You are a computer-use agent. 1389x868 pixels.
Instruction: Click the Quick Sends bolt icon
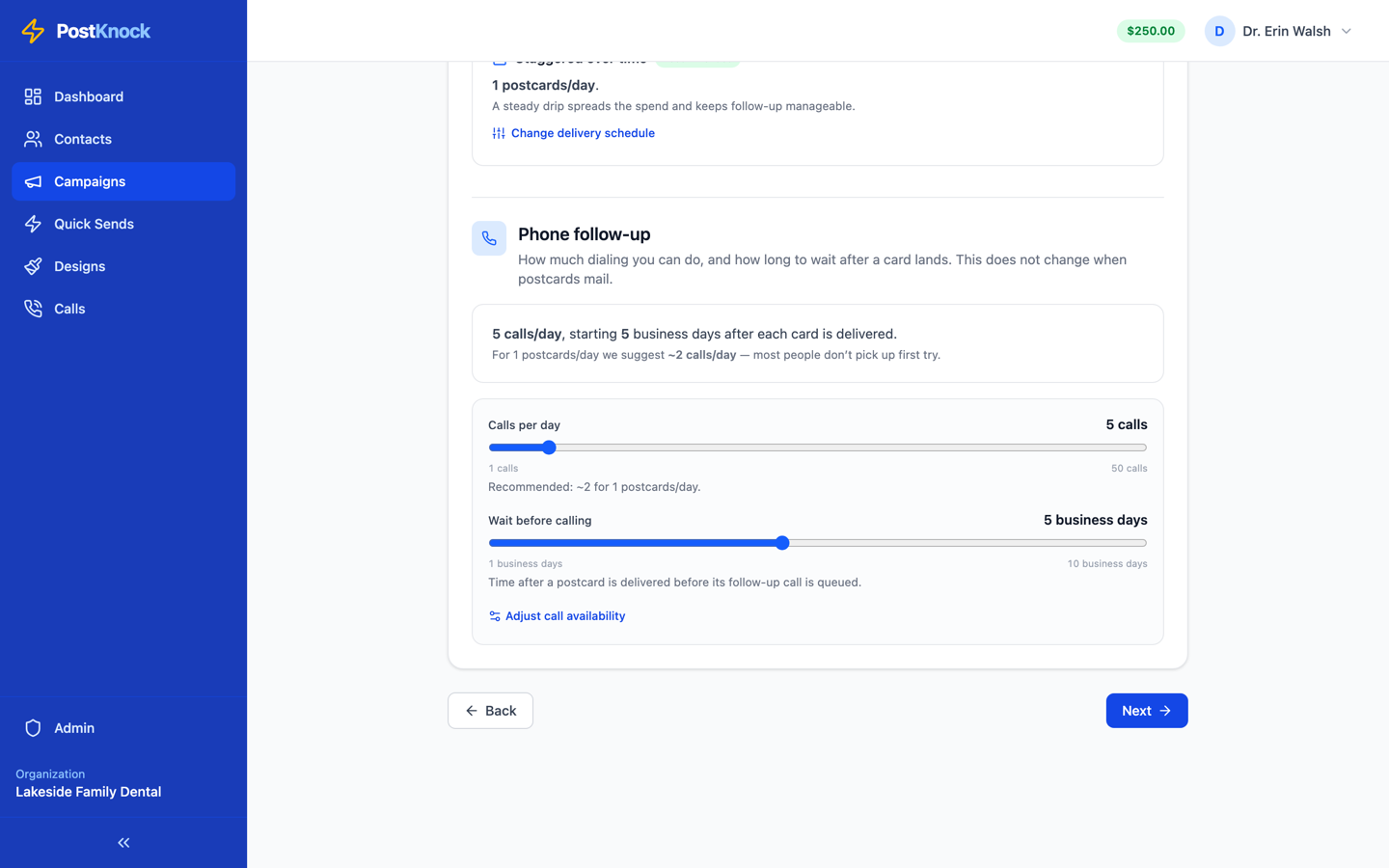(33, 224)
